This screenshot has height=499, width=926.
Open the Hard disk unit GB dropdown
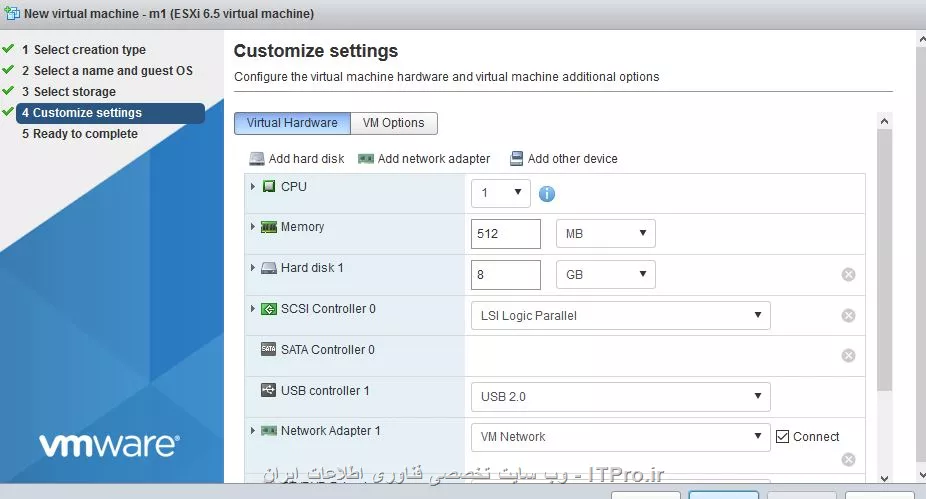(606, 275)
